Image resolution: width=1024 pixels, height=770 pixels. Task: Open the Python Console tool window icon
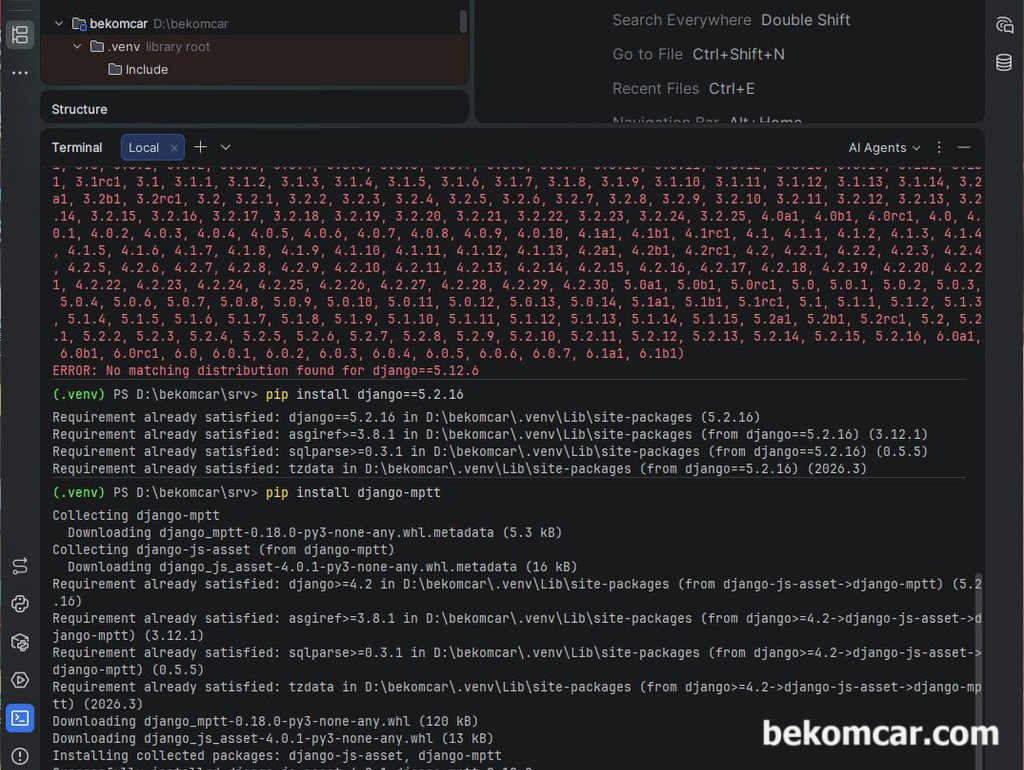pyautogui.click(x=20, y=603)
